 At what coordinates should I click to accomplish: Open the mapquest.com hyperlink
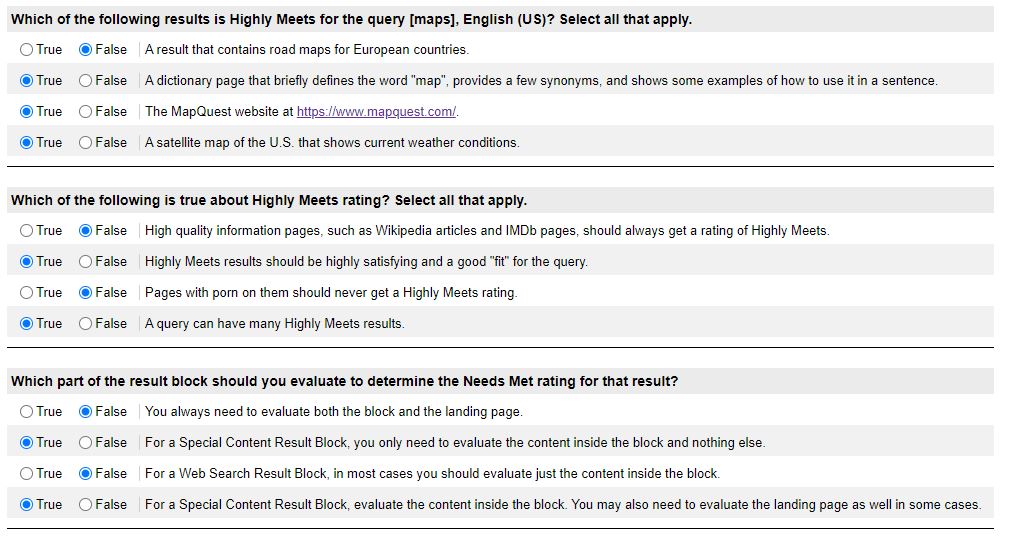point(376,111)
